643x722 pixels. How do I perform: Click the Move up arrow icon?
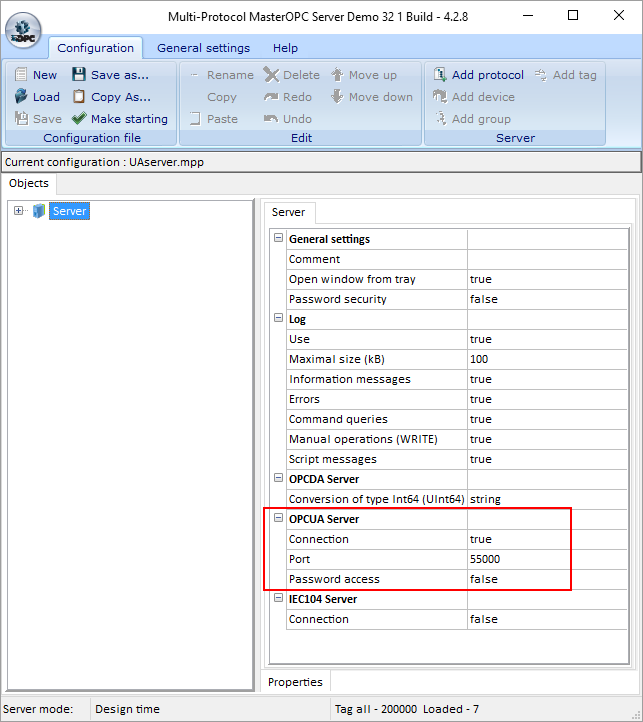(x=337, y=75)
